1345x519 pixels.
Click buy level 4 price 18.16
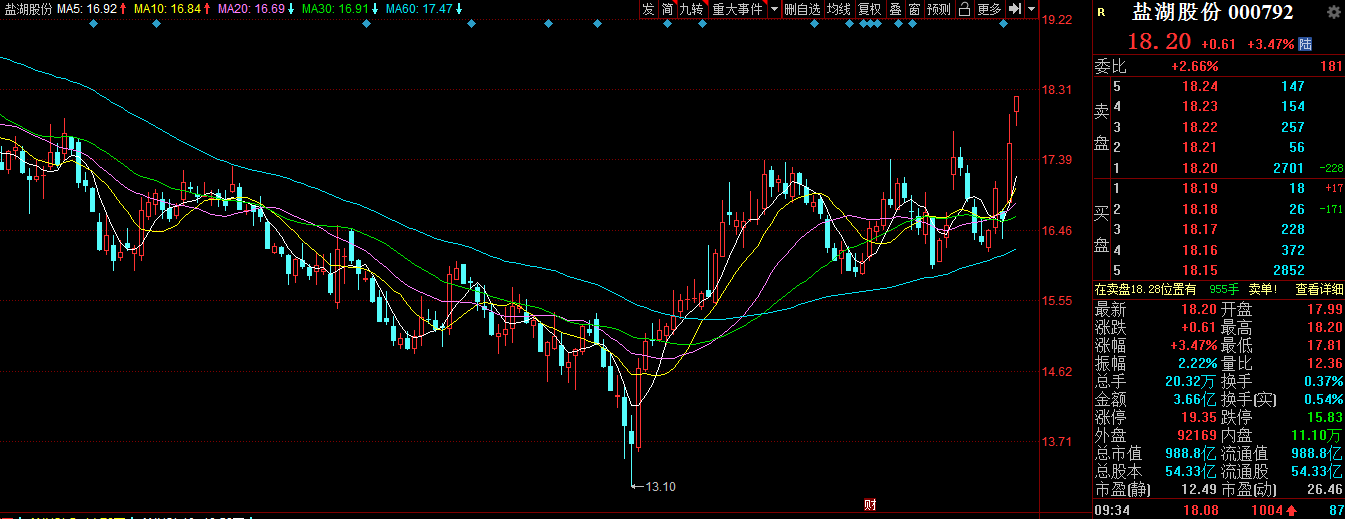1201,250
